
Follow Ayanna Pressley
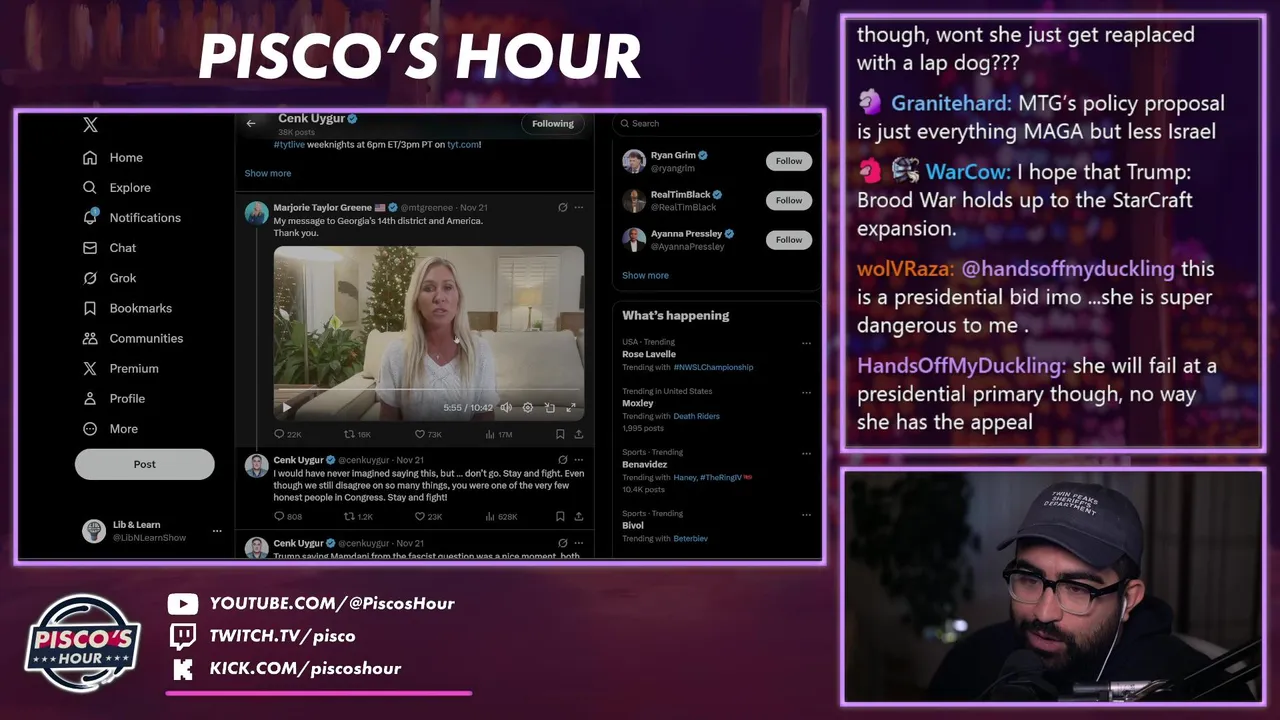[x=789, y=239]
